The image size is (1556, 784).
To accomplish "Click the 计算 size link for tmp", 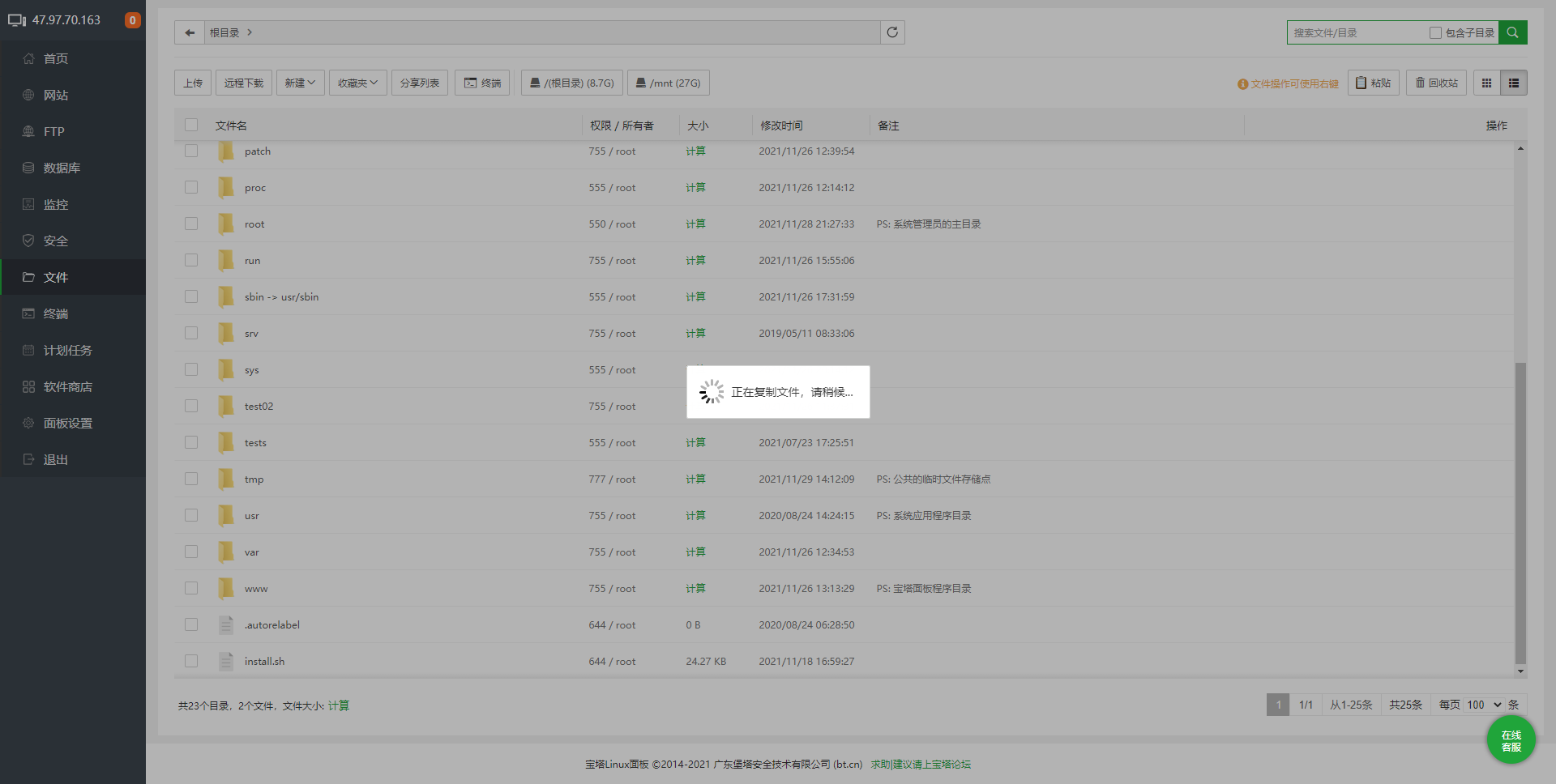I will [695, 479].
